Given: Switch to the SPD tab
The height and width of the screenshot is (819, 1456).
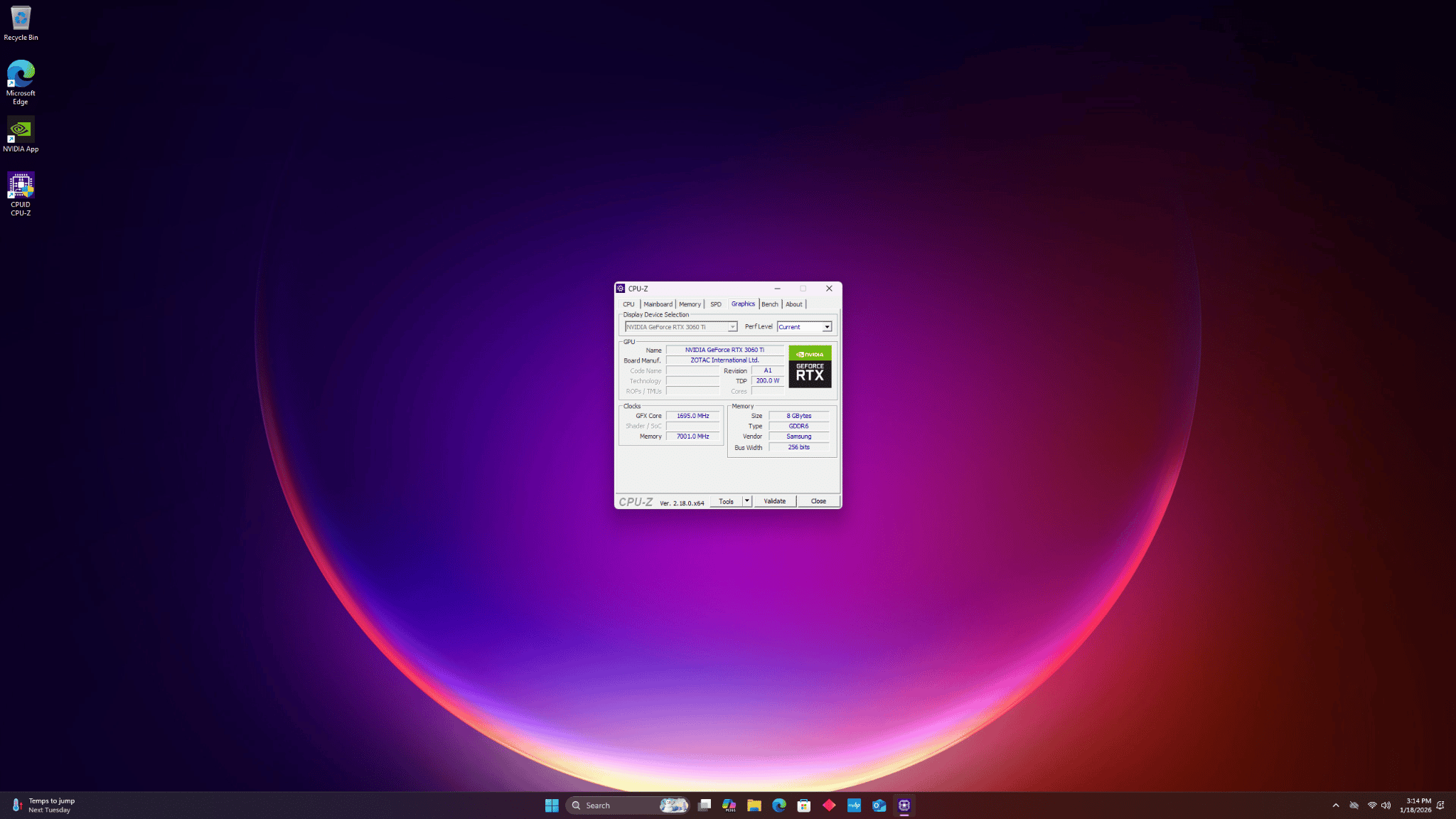Looking at the screenshot, I should (x=716, y=304).
